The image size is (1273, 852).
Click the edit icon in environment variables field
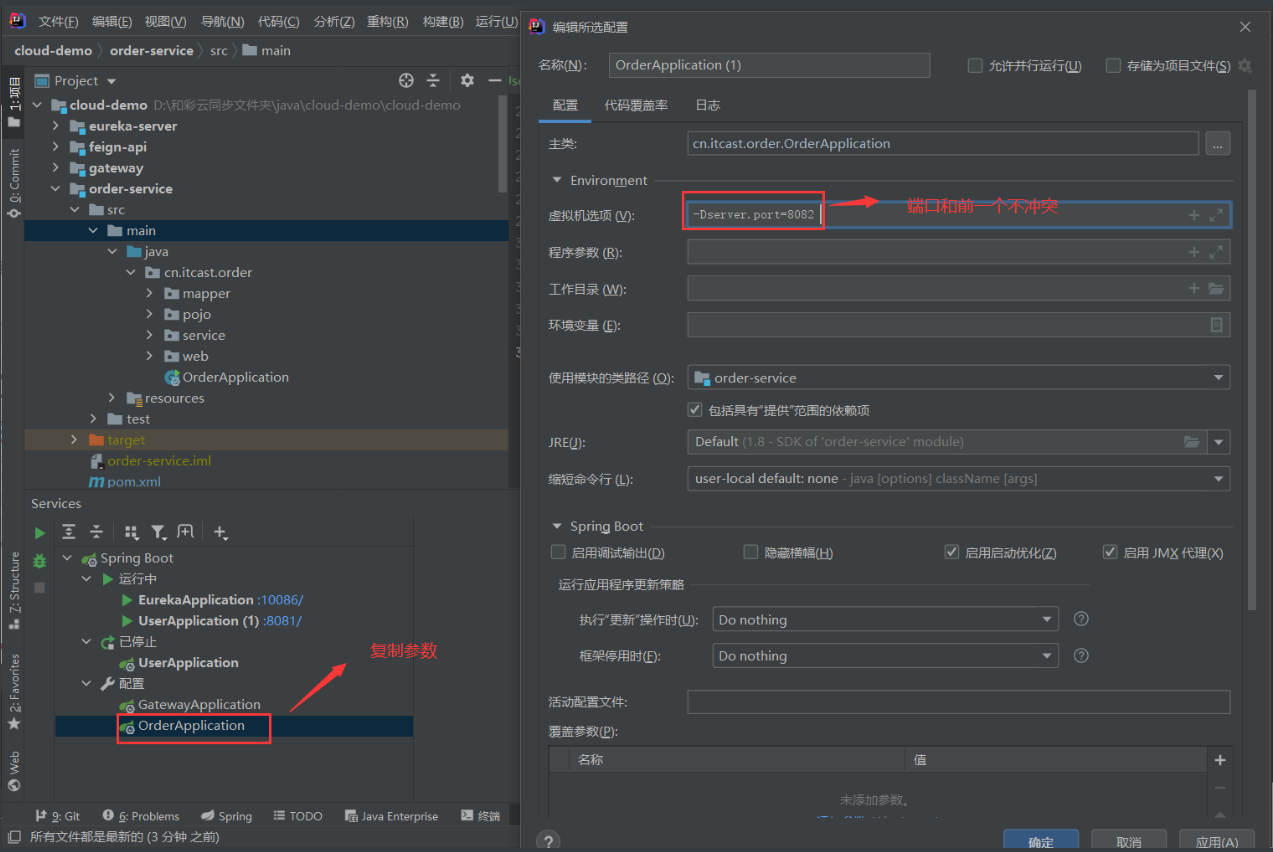(x=1217, y=325)
